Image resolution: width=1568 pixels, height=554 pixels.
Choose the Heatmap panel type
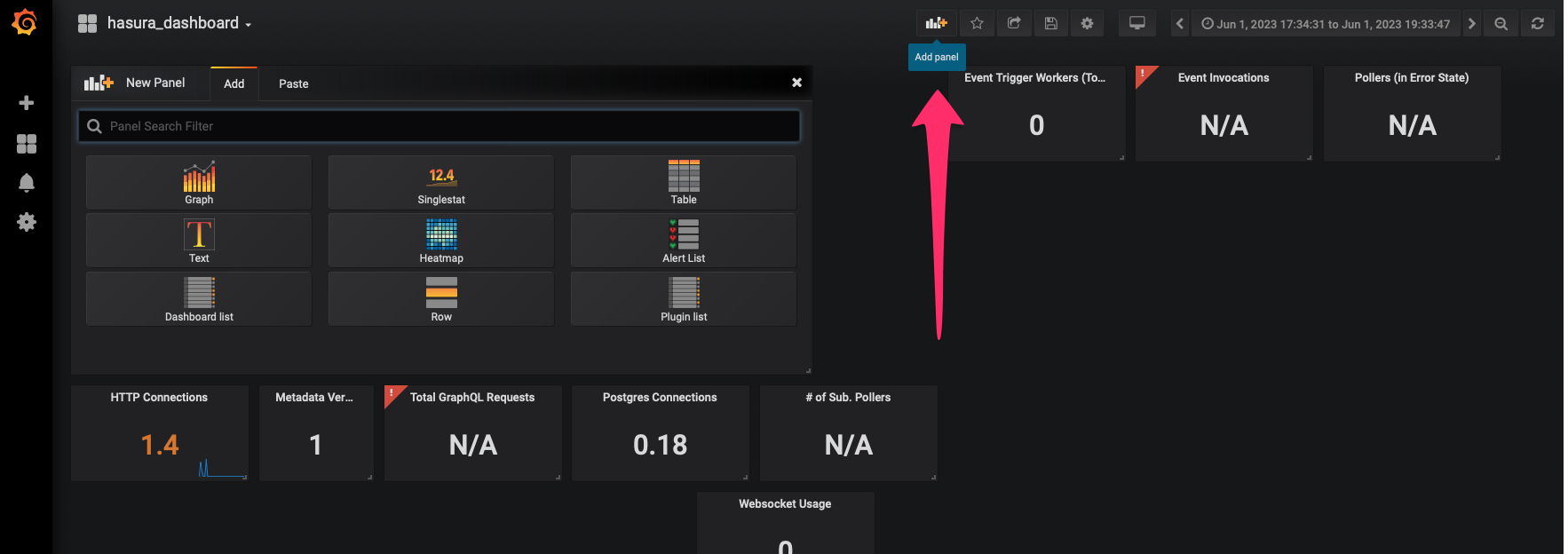point(441,241)
